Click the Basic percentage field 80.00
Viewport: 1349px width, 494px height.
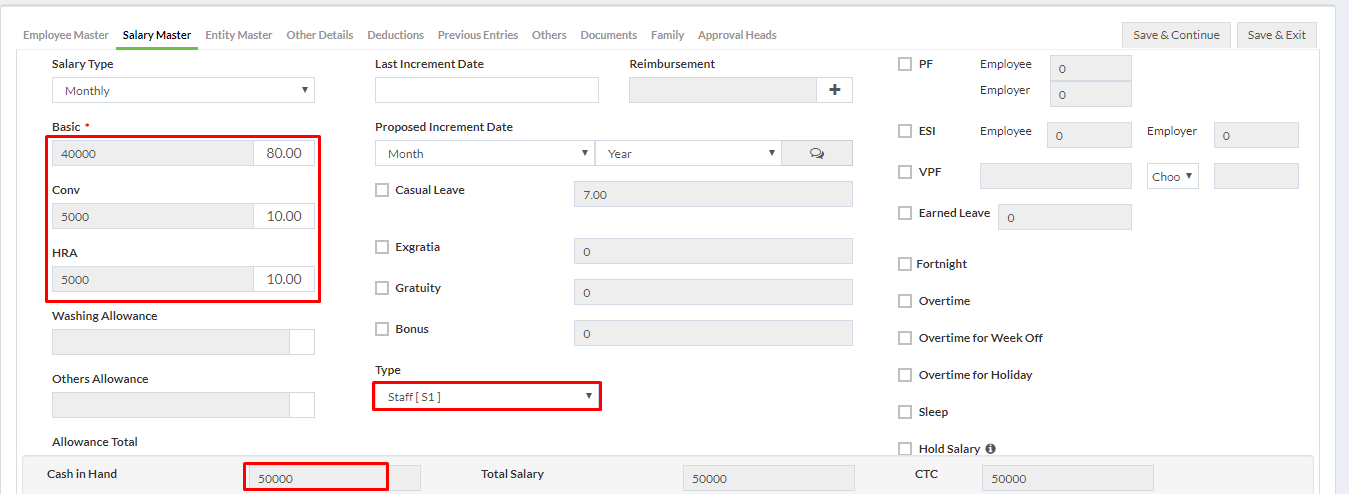tap(284, 153)
